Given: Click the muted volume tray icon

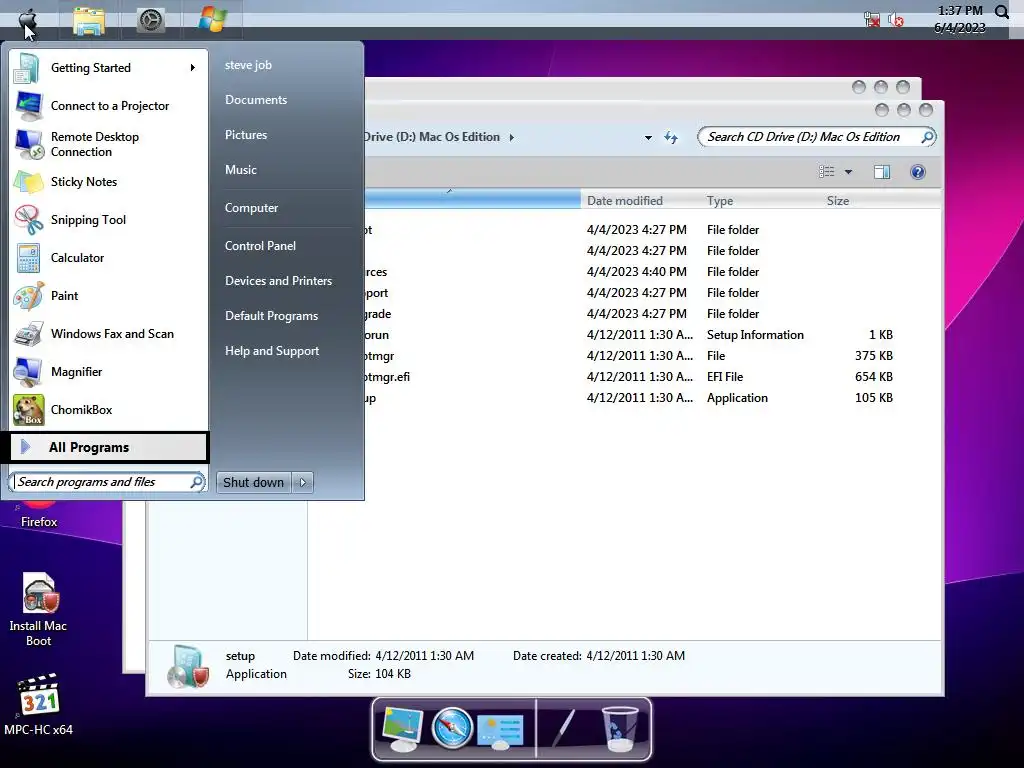Looking at the screenshot, I should (x=896, y=20).
